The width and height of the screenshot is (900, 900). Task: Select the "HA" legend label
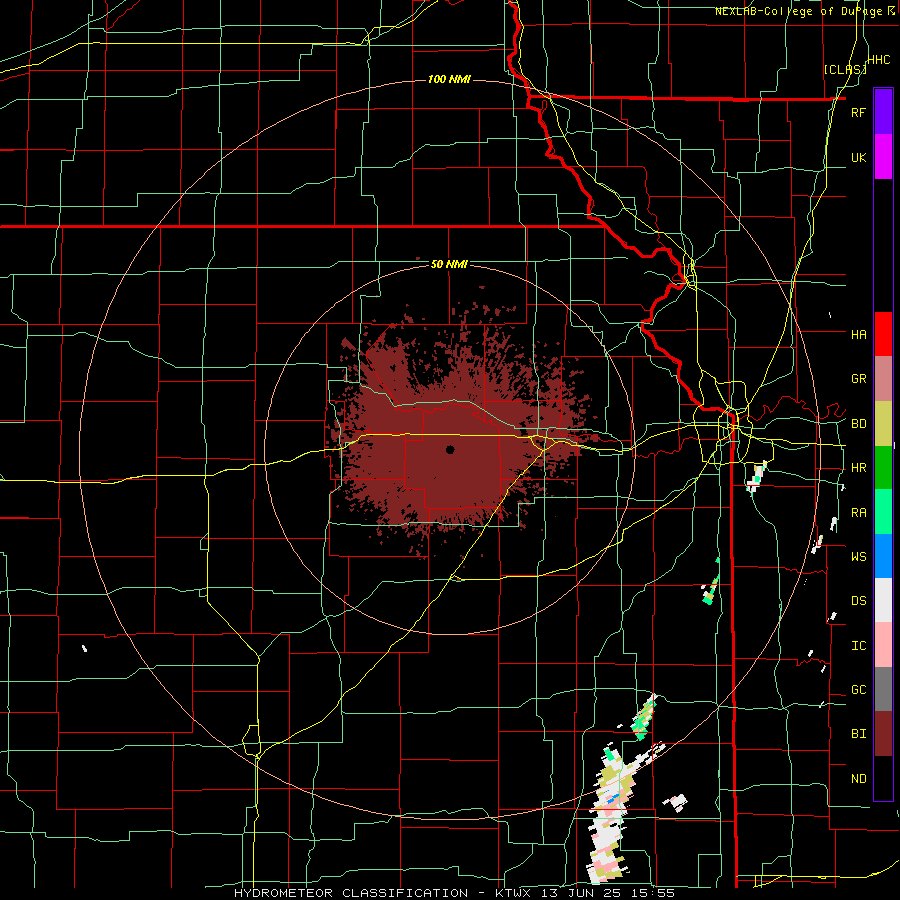pyautogui.click(x=858, y=335)
